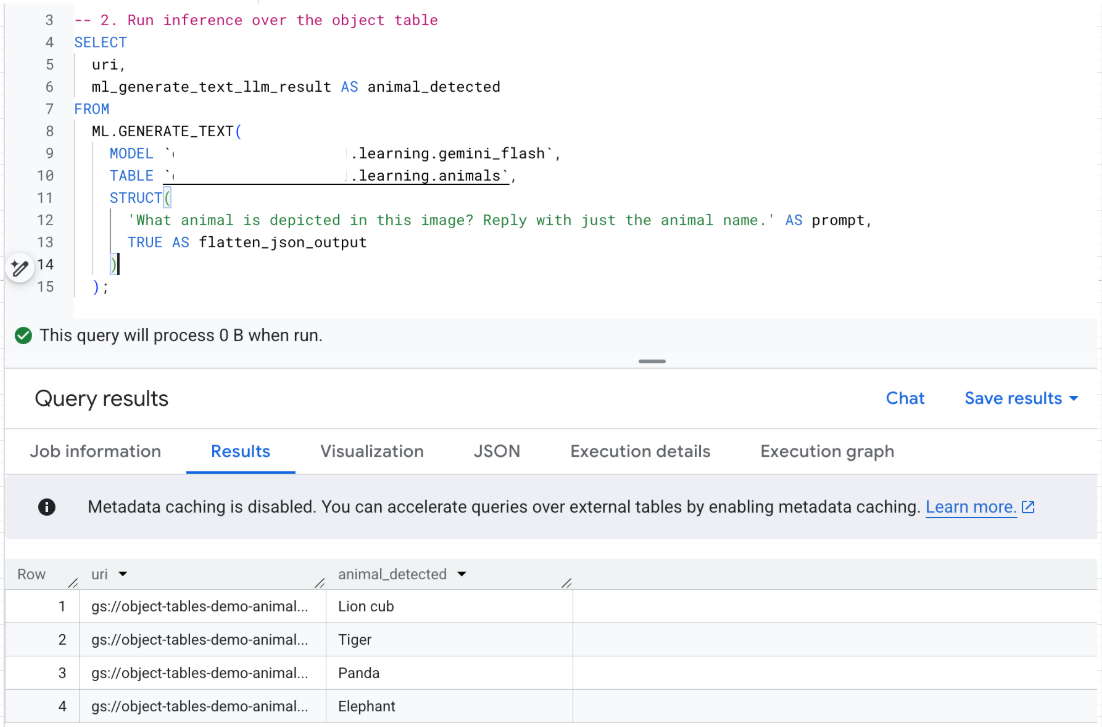Click the Elephant result cell
This screenshot has width=1102, height=727.
click(x=449, y=706)
